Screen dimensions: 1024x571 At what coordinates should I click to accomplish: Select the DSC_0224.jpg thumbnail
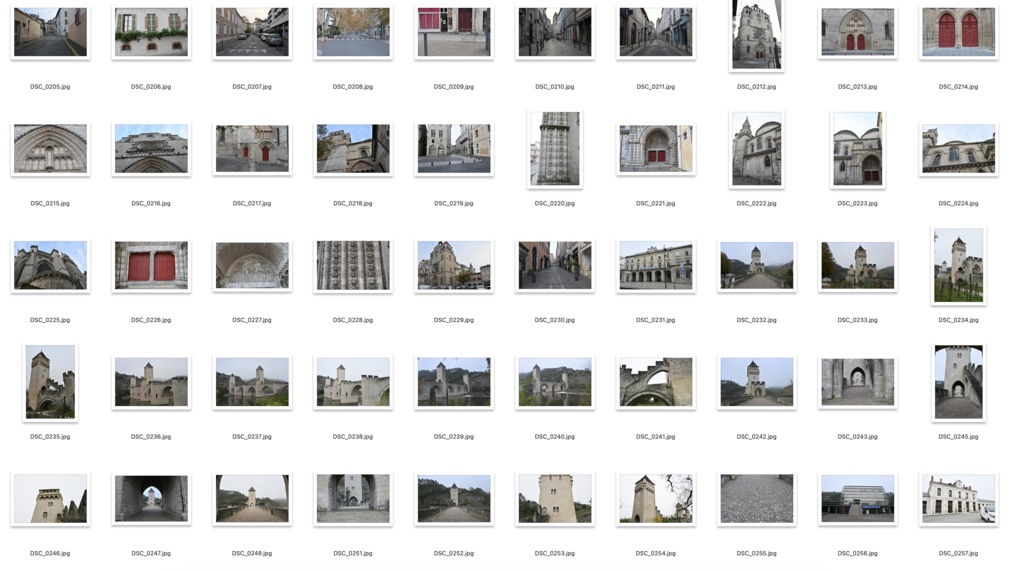pyautogui.click(x=958, y=149)
